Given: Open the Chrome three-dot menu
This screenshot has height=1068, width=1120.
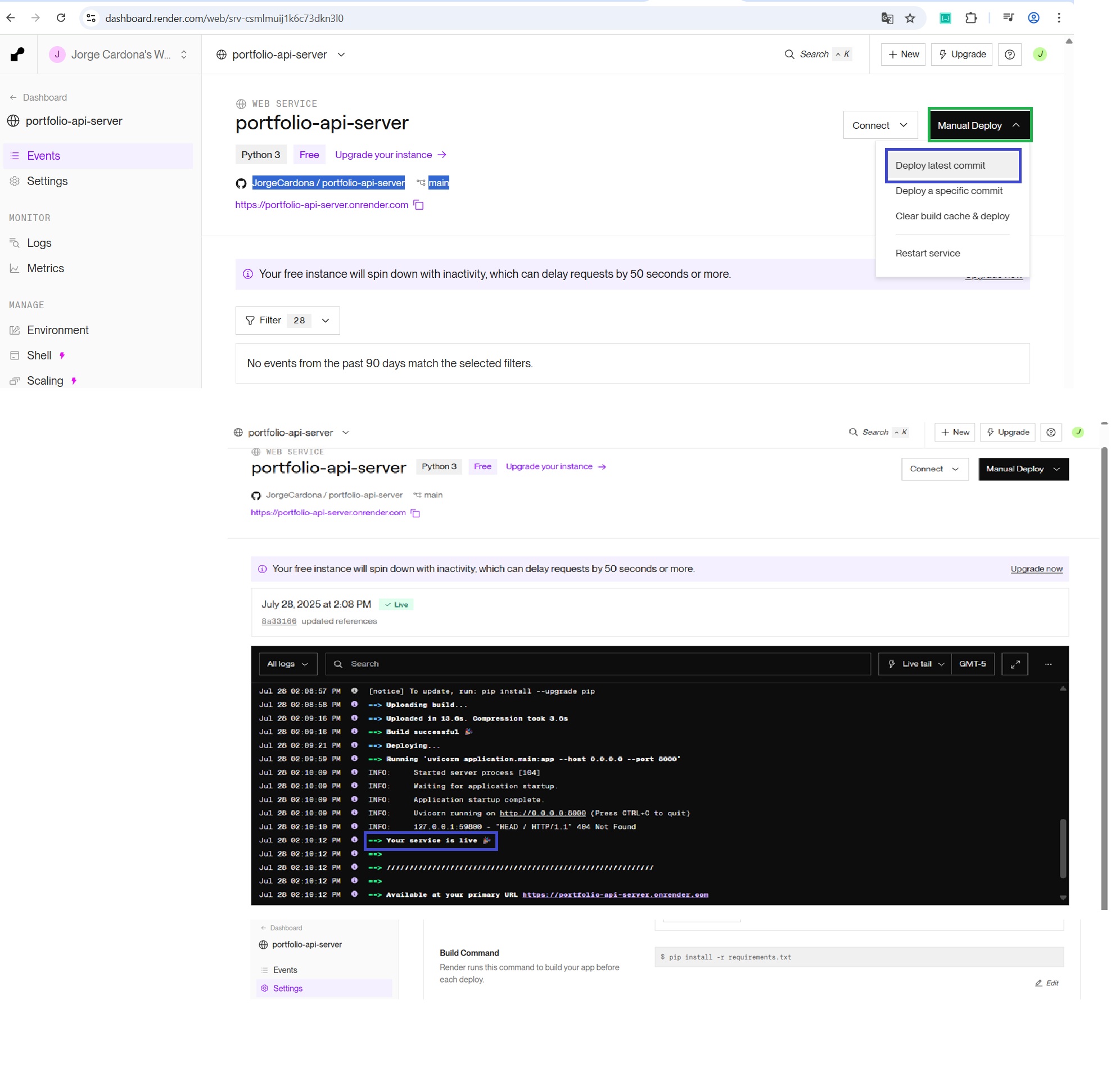Looking at the screenshot, I should pyautogui.click(x=1059, y=18).
